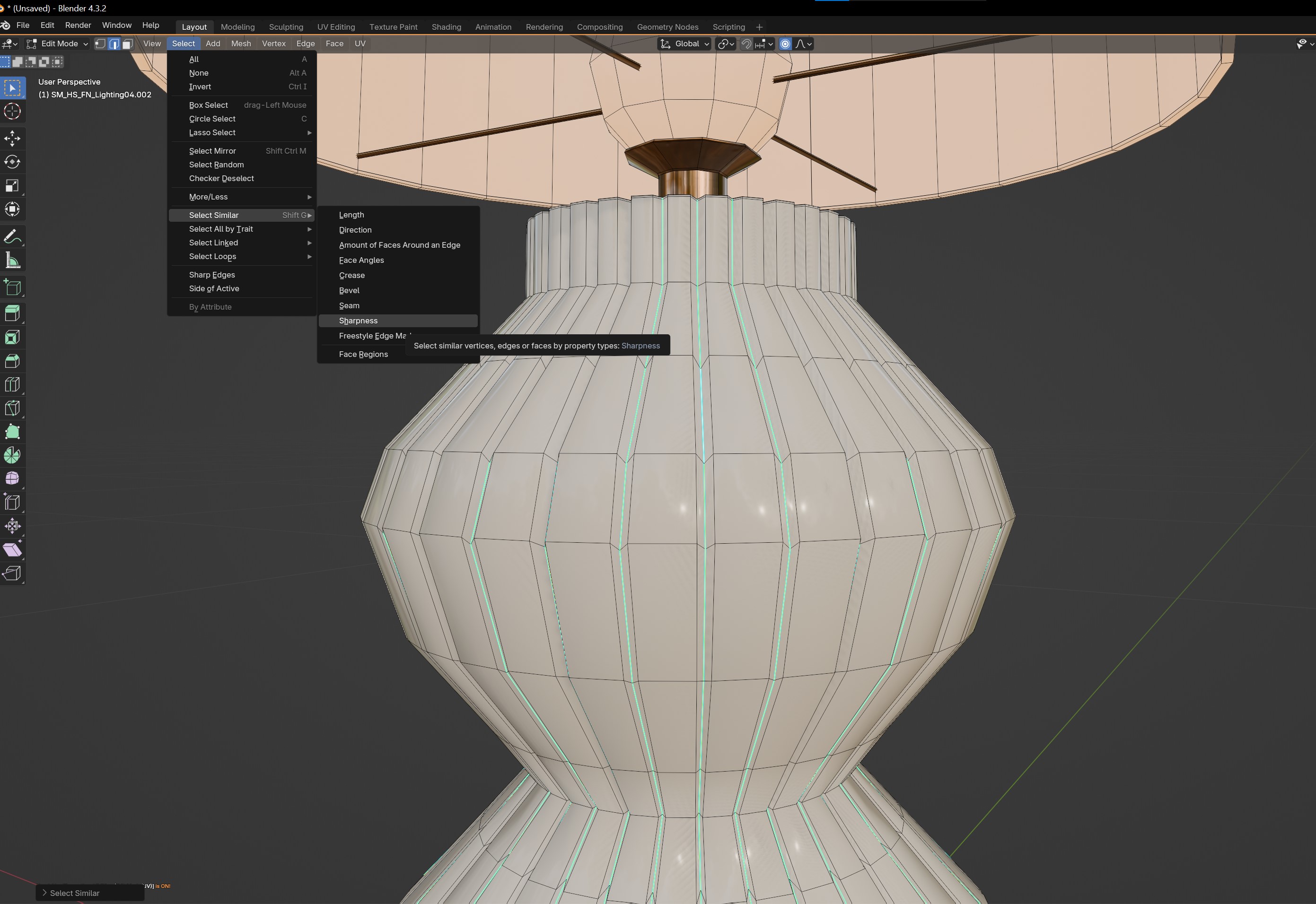Click the Blender logo icon
This screenshot has height=904, width=1316.
[5, 26]
